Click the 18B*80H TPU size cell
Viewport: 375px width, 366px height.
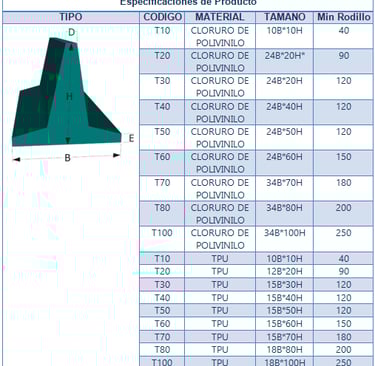(x=285, y=350)
